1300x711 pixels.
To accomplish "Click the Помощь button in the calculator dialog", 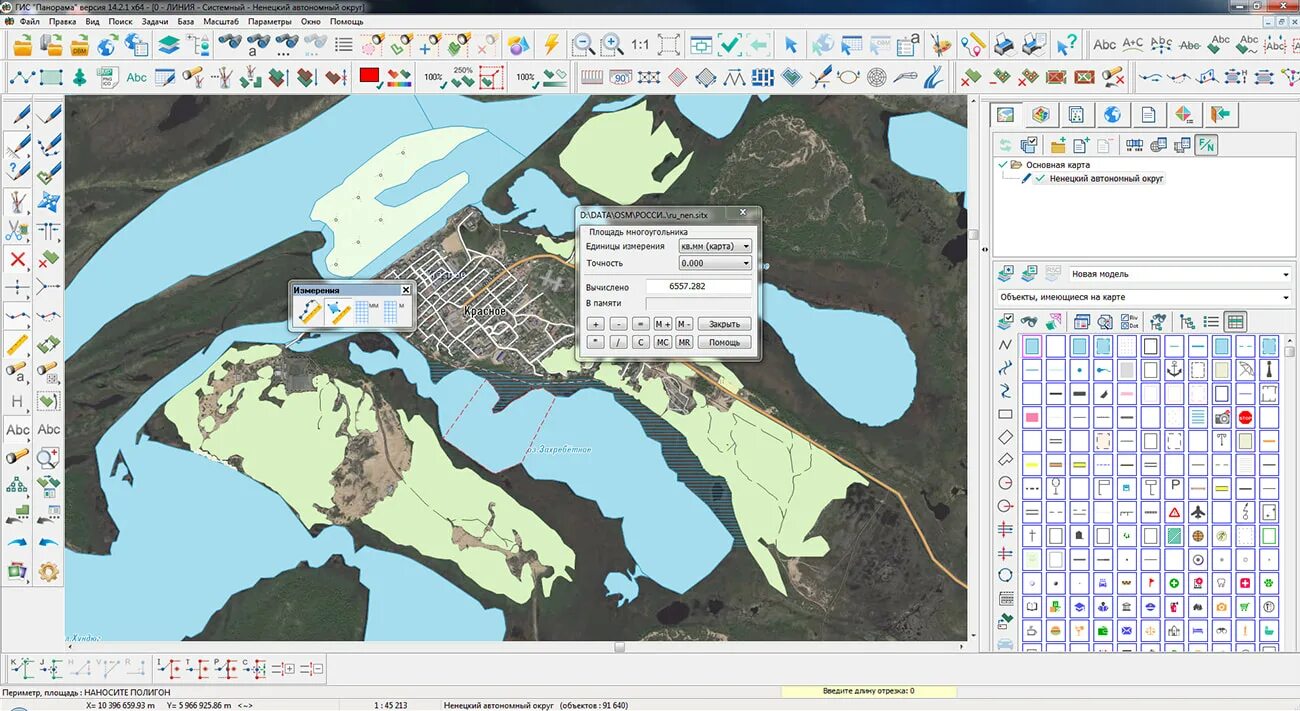I will click(724, 342).
